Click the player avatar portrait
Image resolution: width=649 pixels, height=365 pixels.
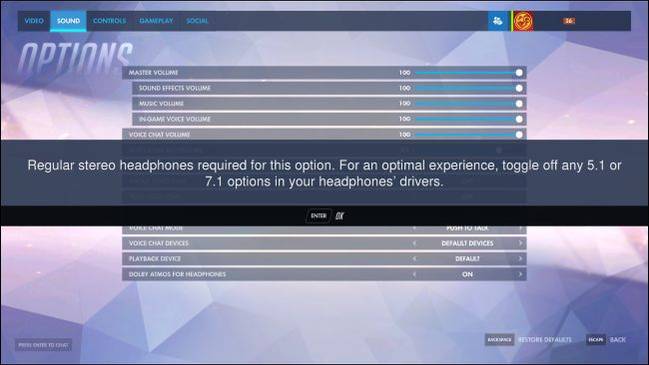tap(523, 21)
